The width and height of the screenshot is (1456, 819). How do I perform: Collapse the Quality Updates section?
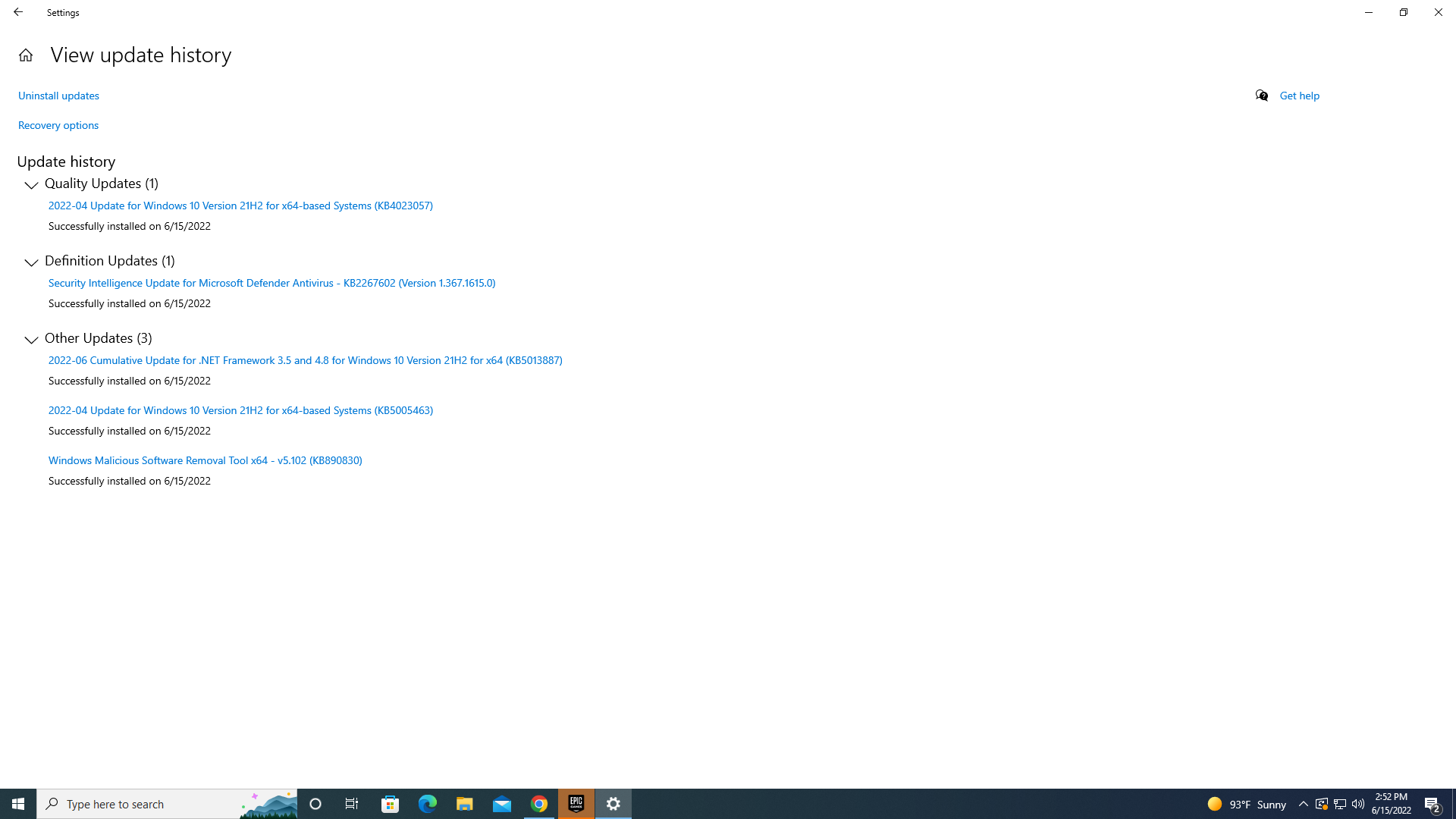[x=31, y=186]
